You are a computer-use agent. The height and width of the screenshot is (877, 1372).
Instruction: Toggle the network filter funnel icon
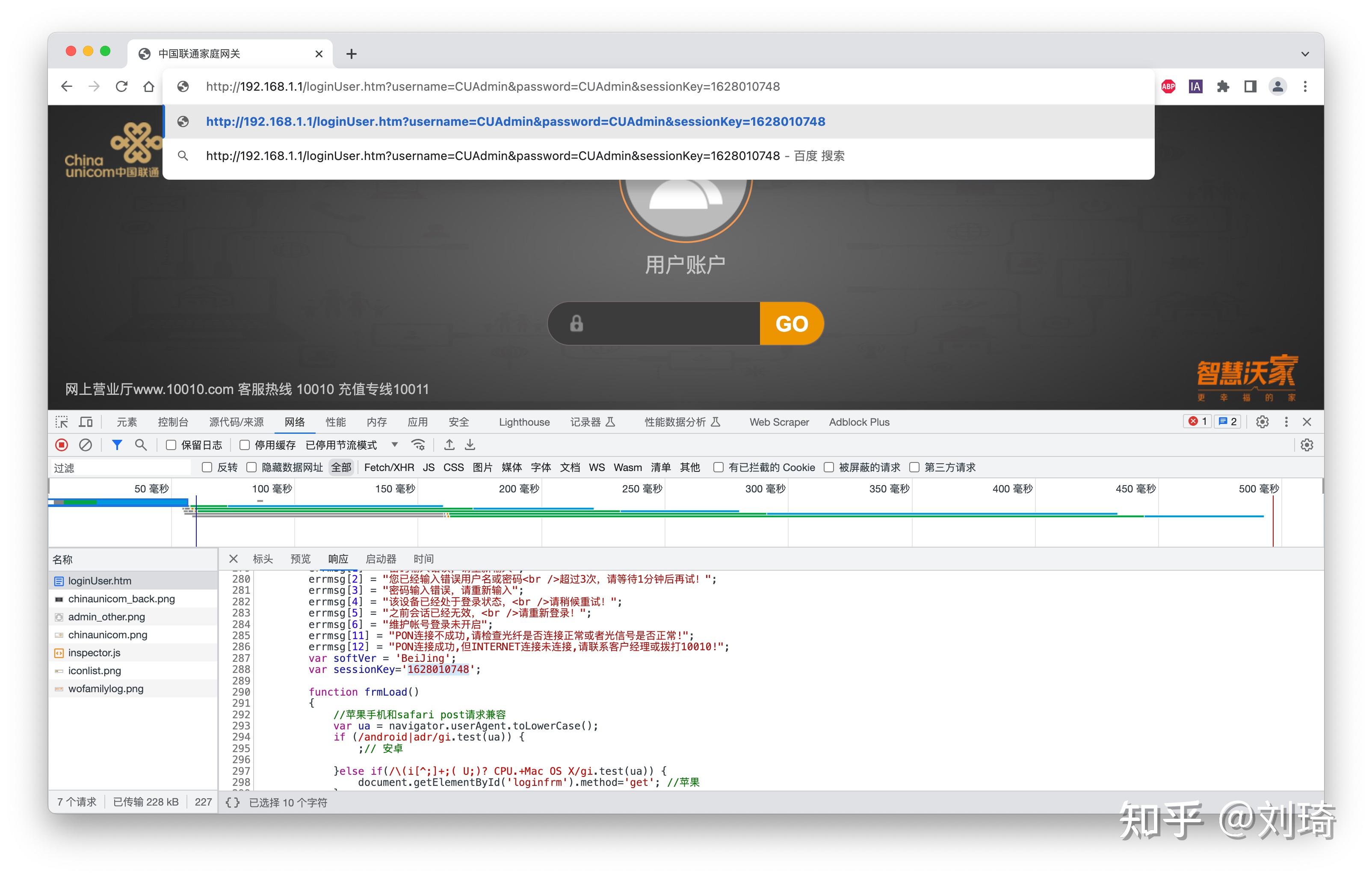(117, 444)
